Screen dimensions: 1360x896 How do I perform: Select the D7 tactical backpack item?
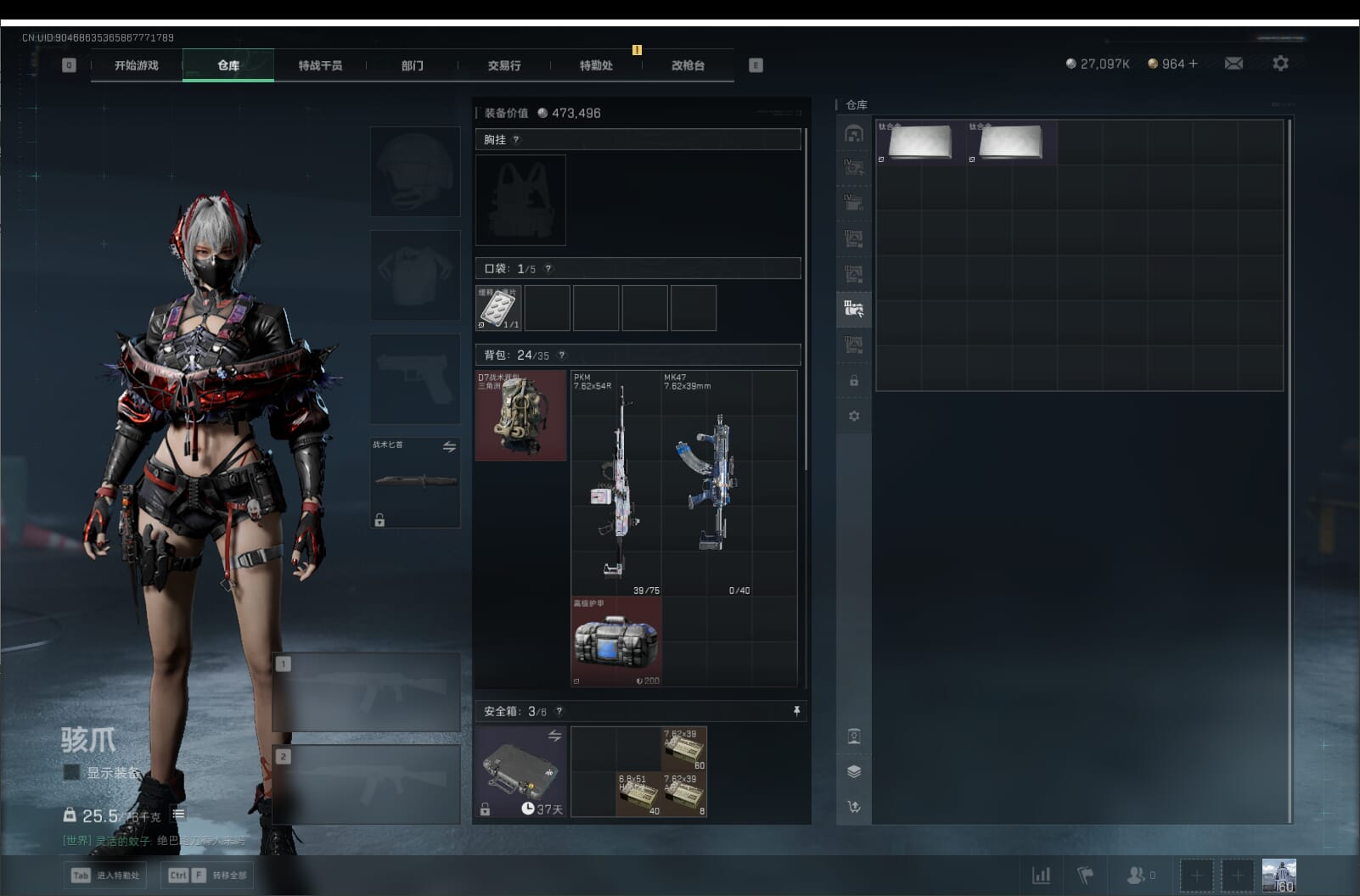point(520,416)
